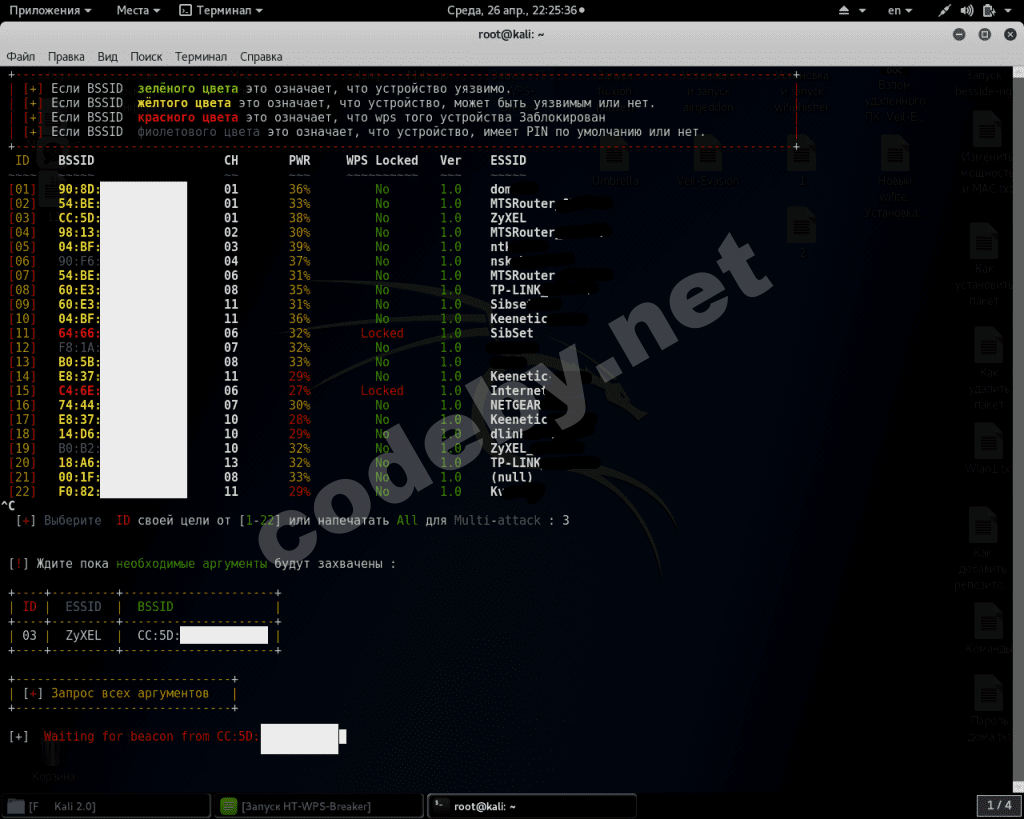The width and height of the screenshot is (1024, 819).
Task: Click the terminal window title root@kali: ~
Action: (x=511, y=35)
